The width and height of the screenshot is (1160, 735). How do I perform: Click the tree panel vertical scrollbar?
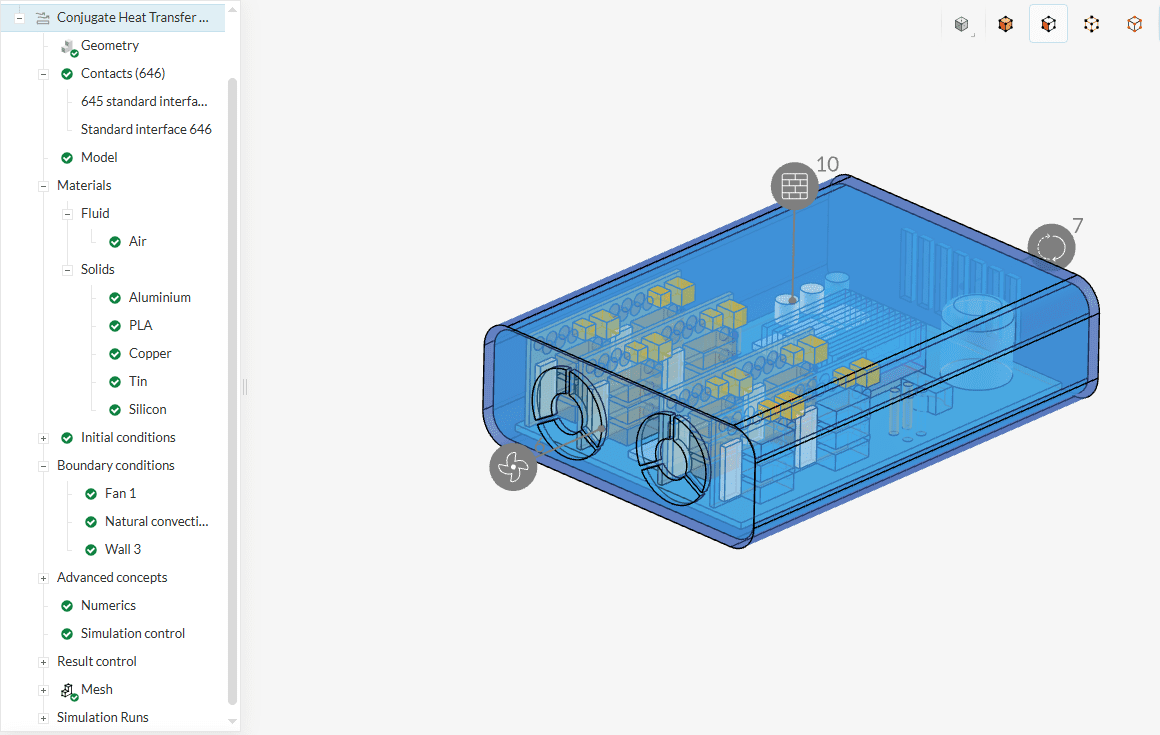[233, 390]
